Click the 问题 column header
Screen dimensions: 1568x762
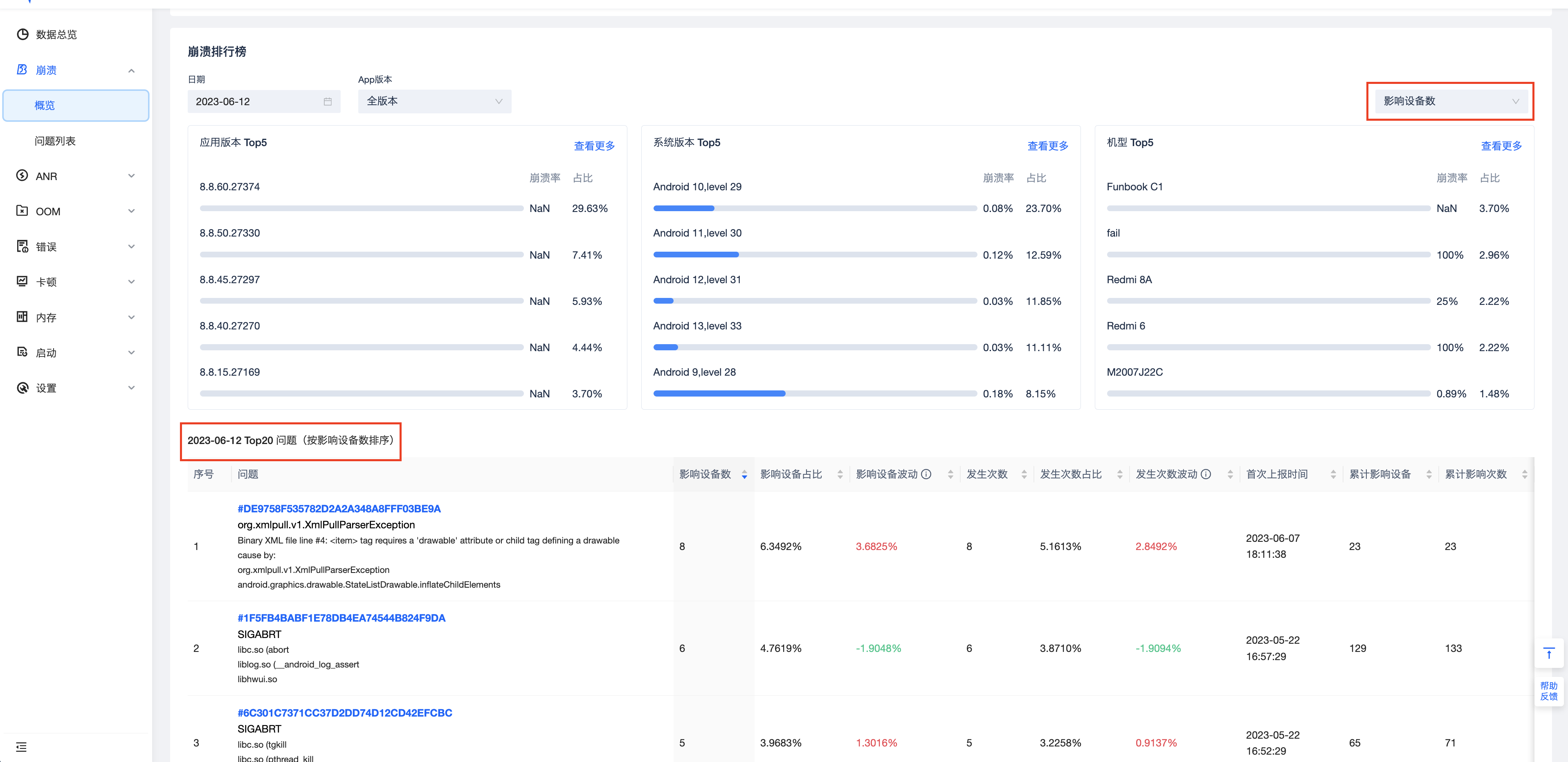248,474
